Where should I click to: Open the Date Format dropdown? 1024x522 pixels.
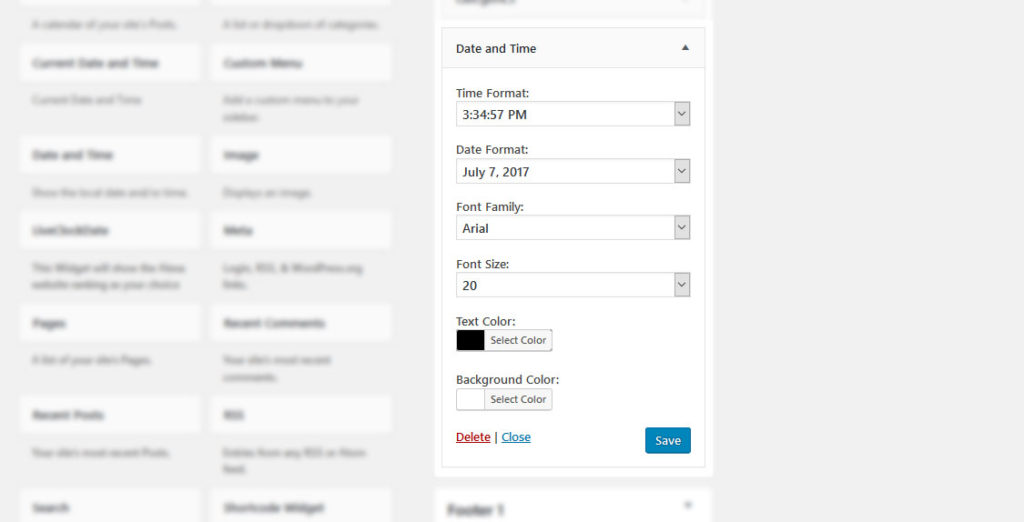[x=572, y=171]
